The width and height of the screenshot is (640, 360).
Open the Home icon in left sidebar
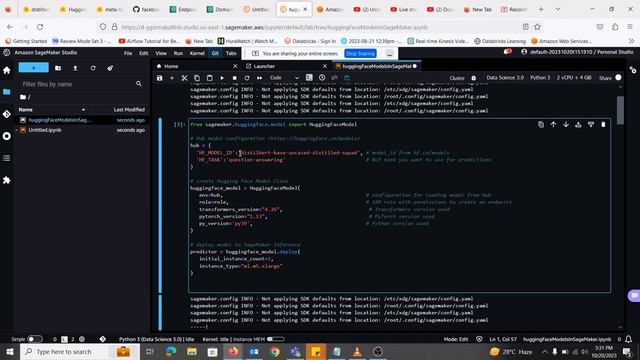(x=7, y=70)
